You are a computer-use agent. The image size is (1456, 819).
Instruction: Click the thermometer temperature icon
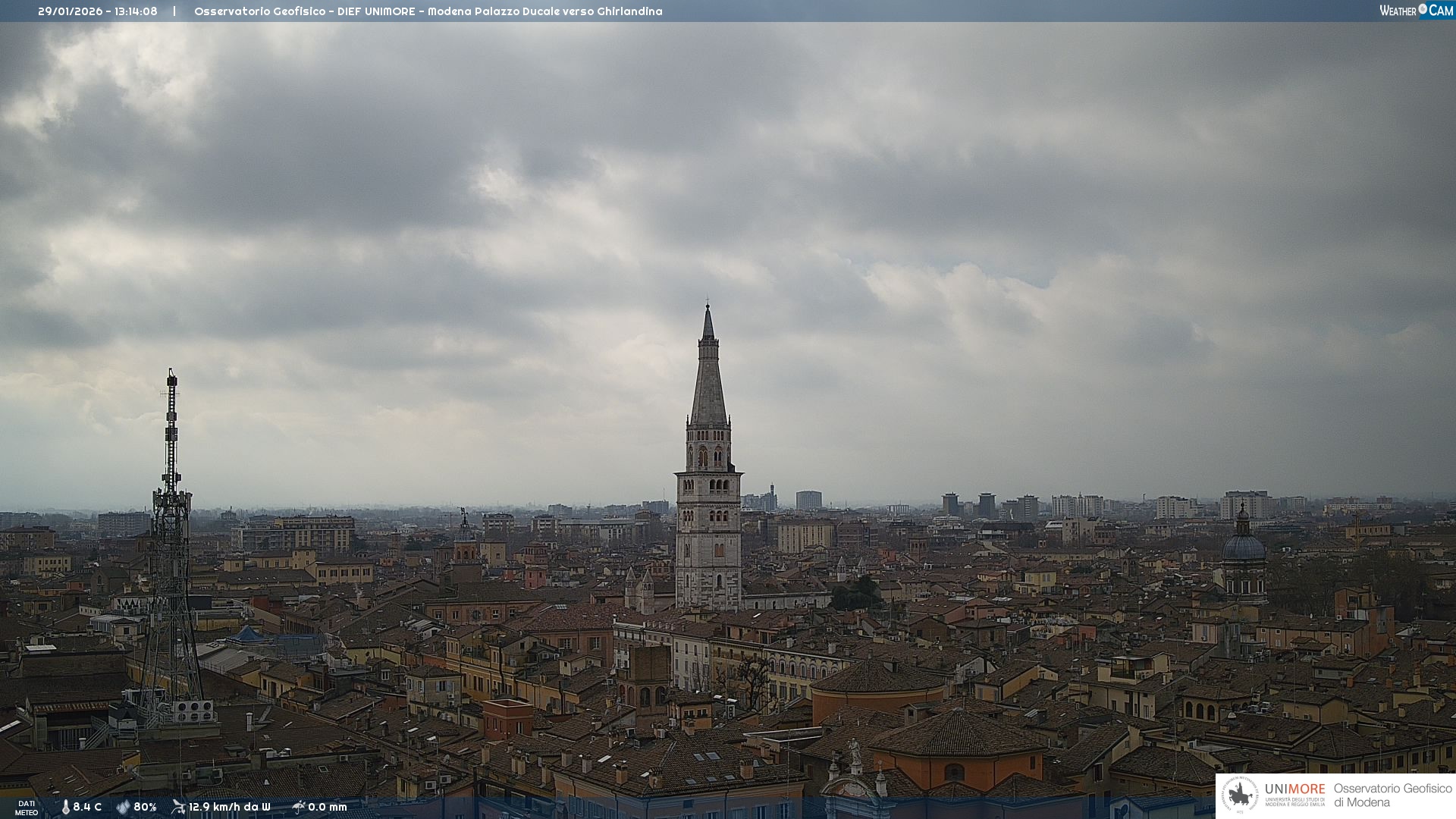65,808
